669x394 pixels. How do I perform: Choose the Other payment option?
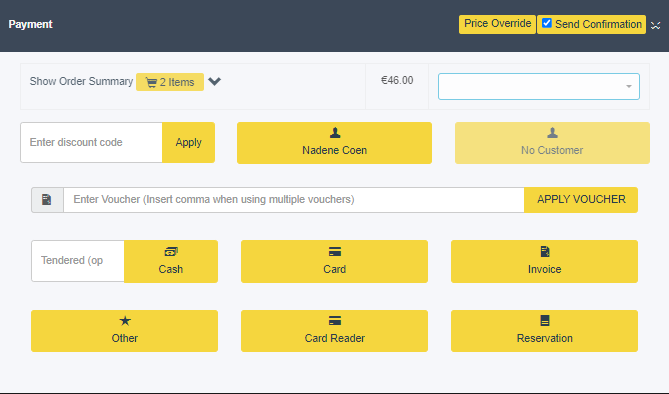pos(124,331)
